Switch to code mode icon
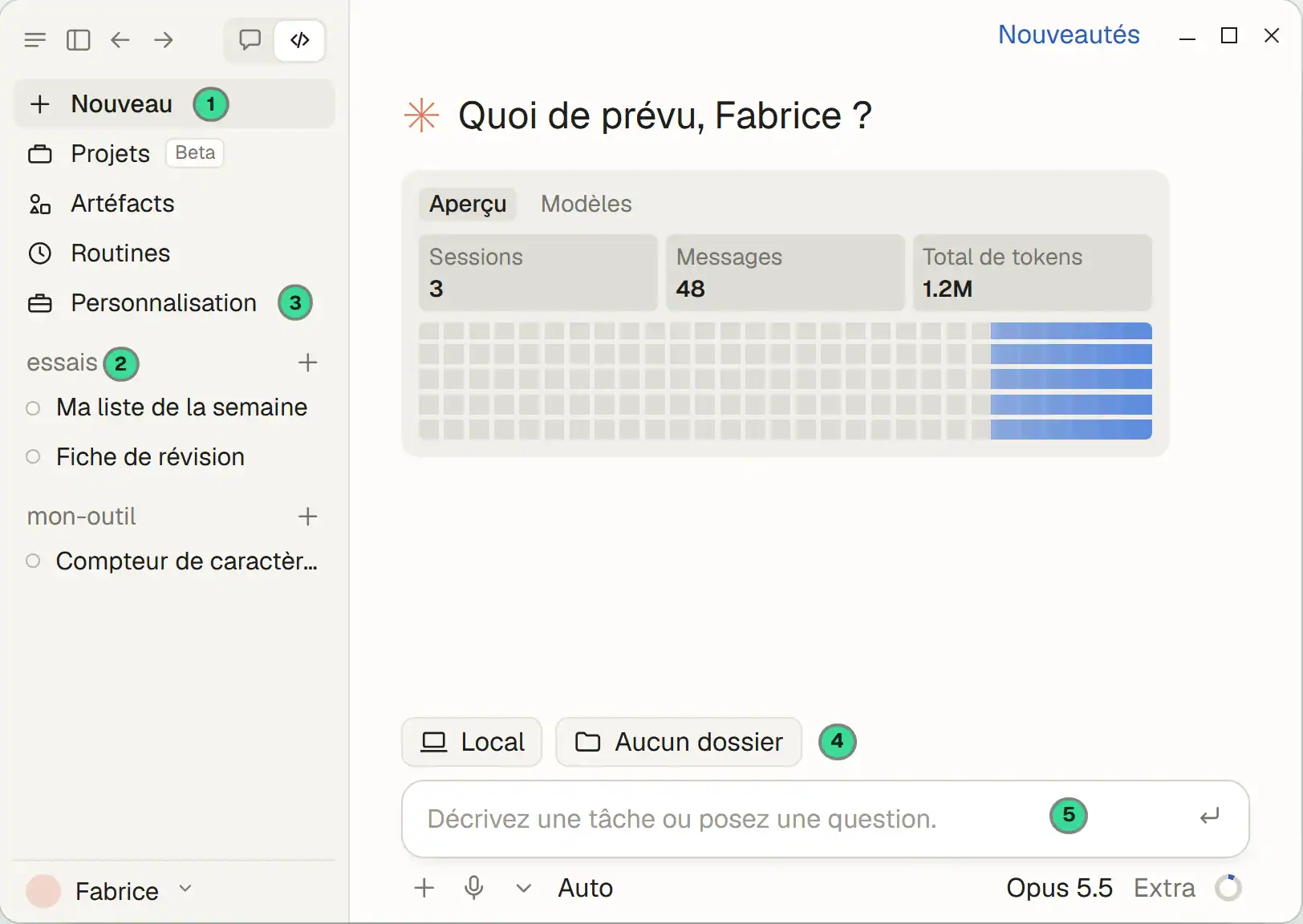This screenshot has height=924, width=1303. coord(300,40)
